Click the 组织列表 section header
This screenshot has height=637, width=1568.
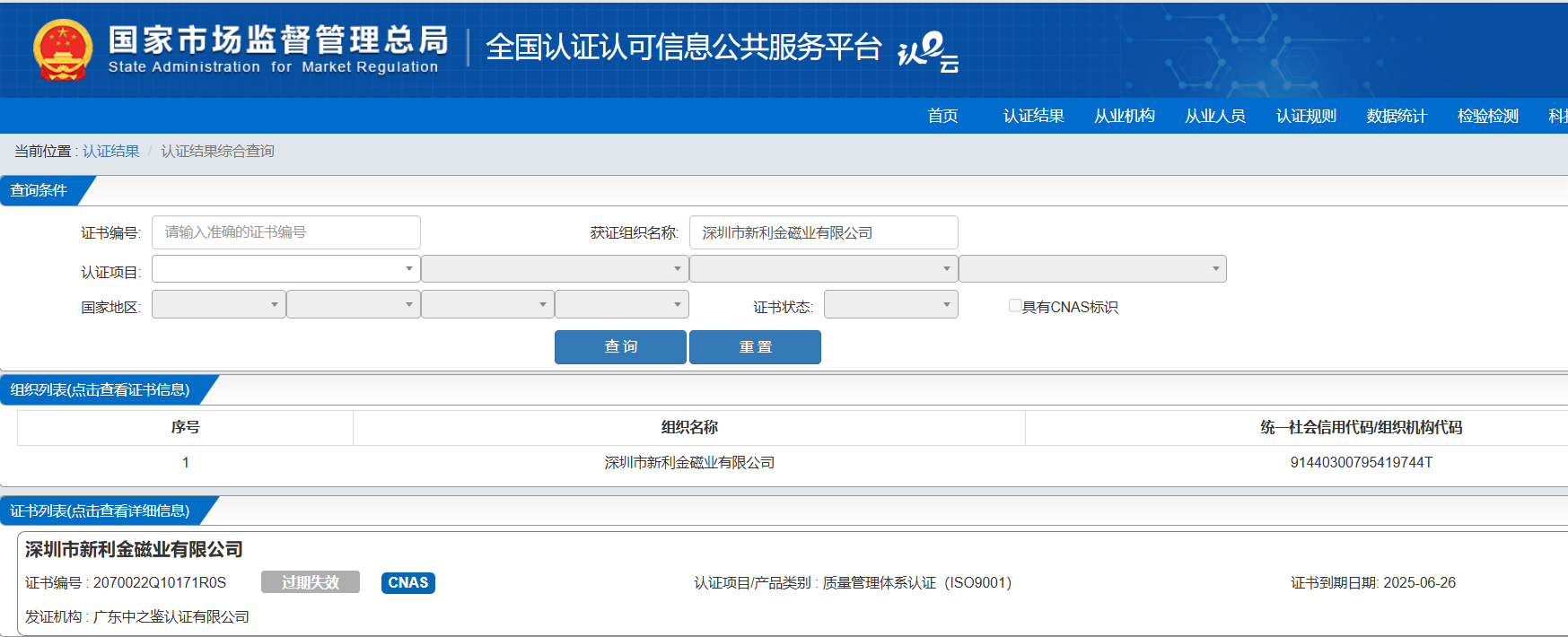pyautogui.click(x=100, y=389)
